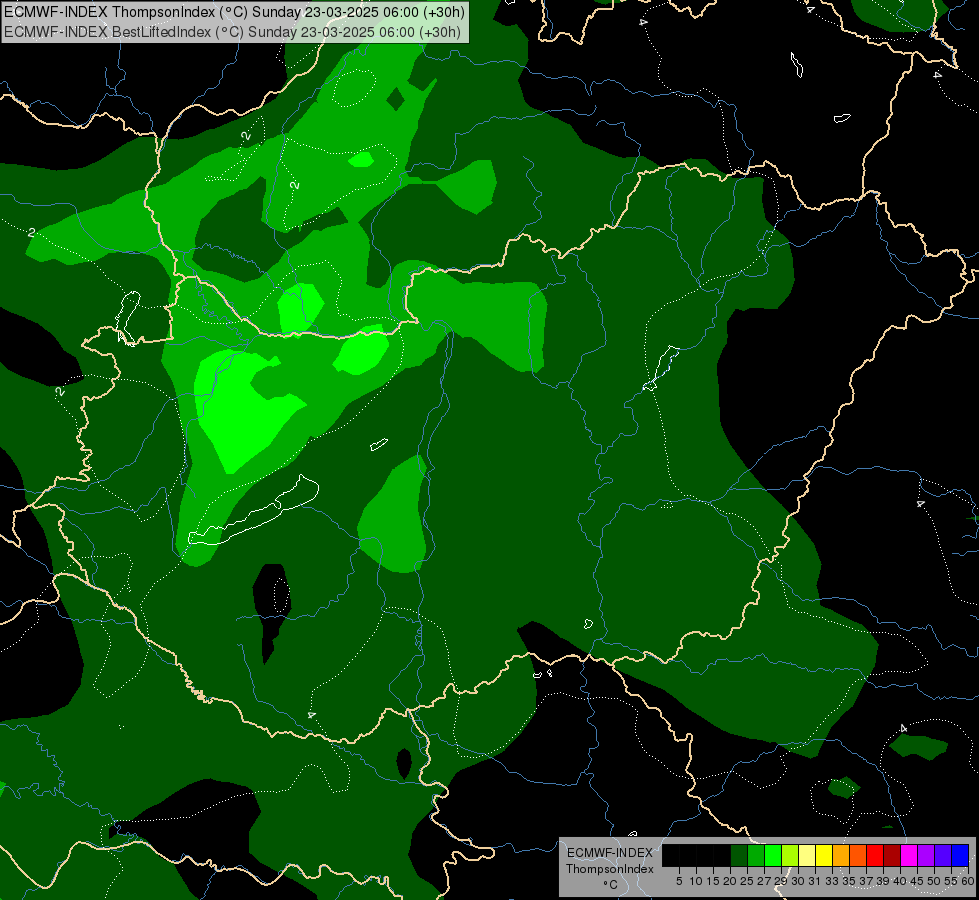Click the violet 50–55 legend swatch
This screenshot has width=979, height=900.
pyautogui.click(x=943, y=856)
